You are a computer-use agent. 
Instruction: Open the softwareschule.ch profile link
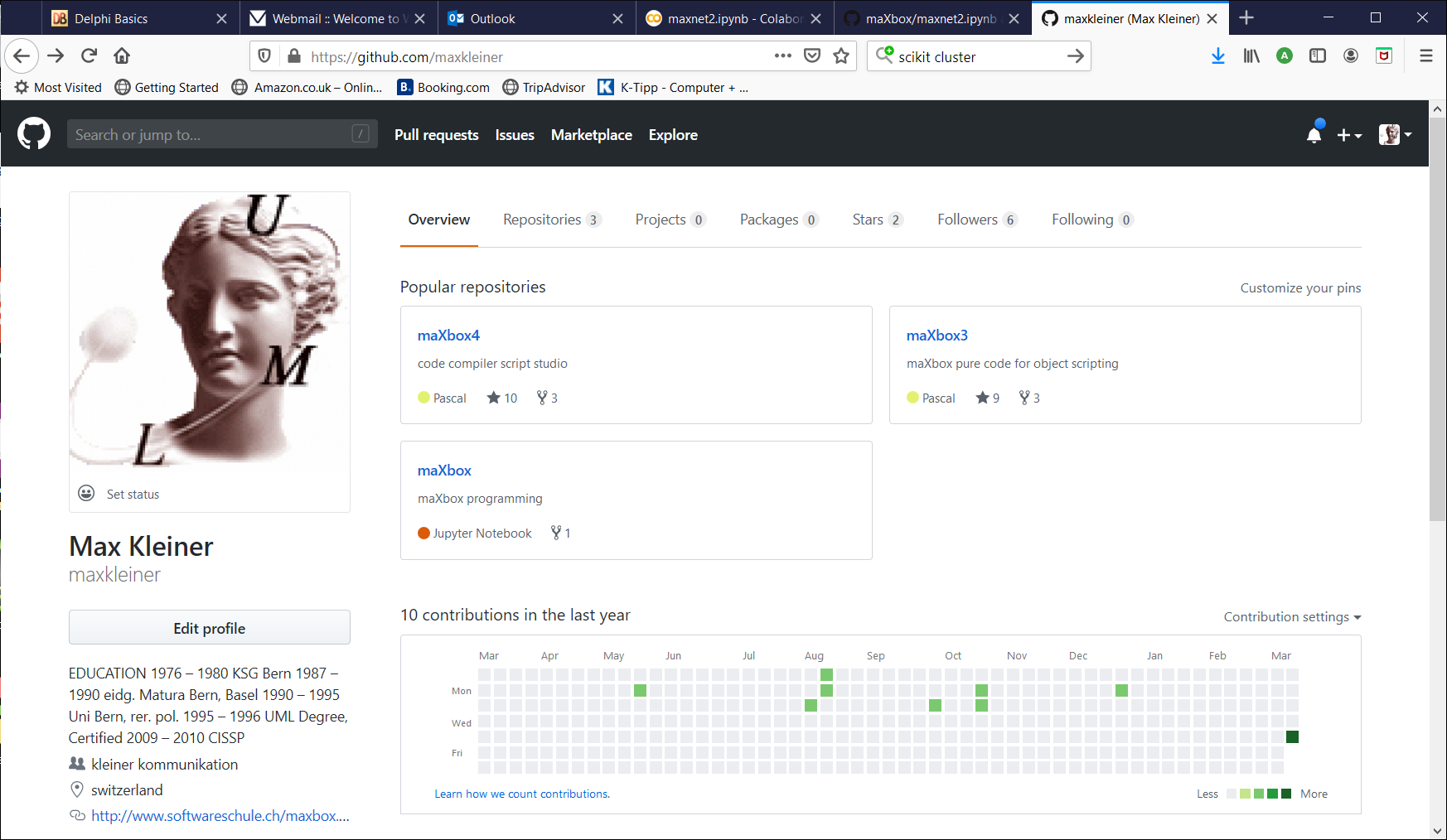pos(220,815)
